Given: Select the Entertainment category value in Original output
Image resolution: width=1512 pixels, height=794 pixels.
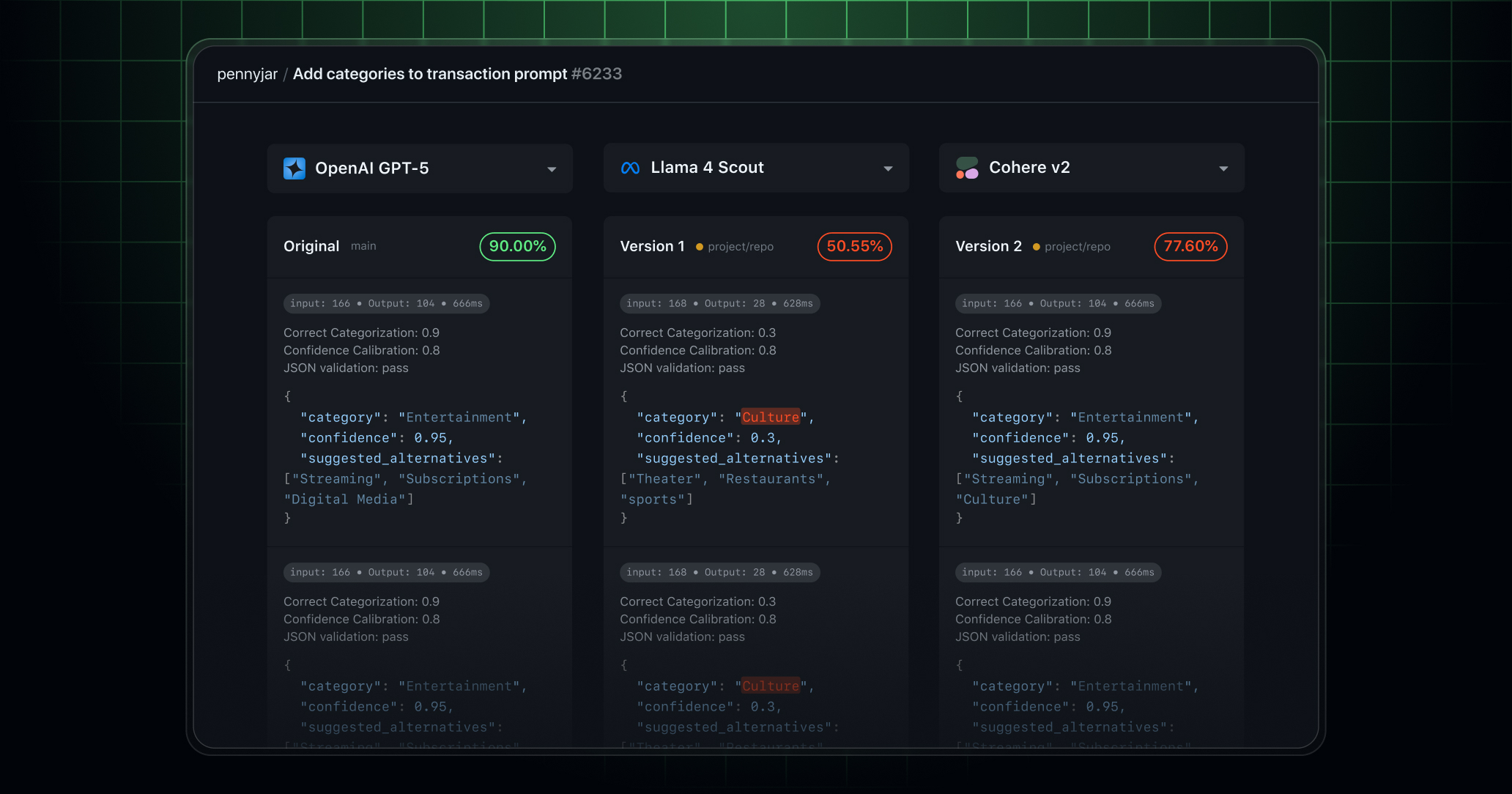Looking at the screenshot, I should [x=461, y=417].
